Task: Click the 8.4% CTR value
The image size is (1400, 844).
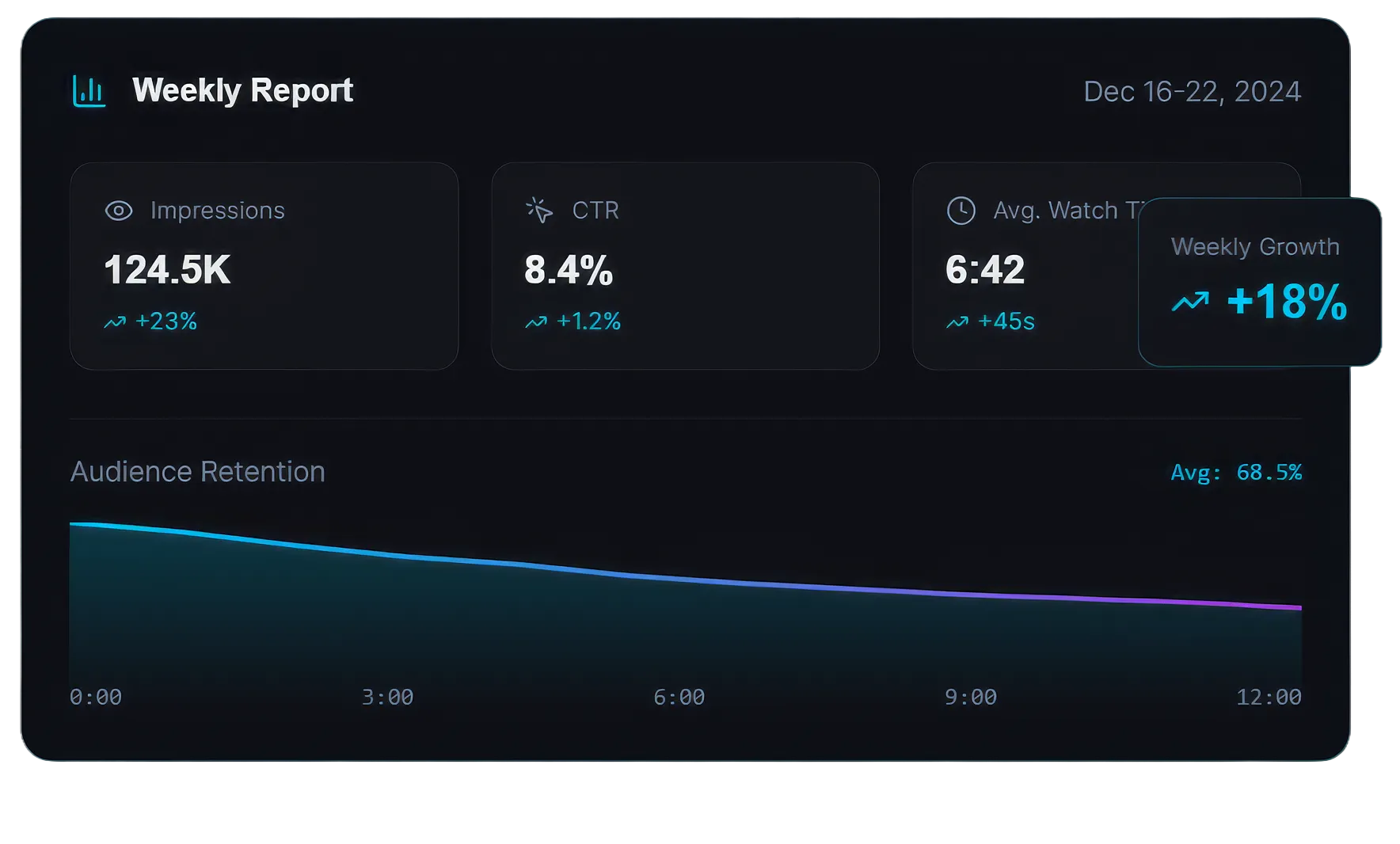Action: pyautogui.click(x=569, y=270)
